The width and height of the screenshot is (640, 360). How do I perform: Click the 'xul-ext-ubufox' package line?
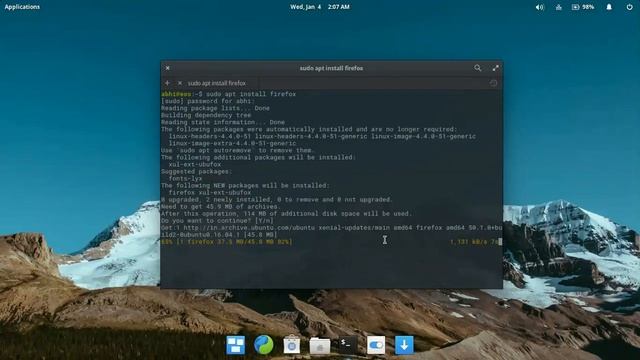195,164
